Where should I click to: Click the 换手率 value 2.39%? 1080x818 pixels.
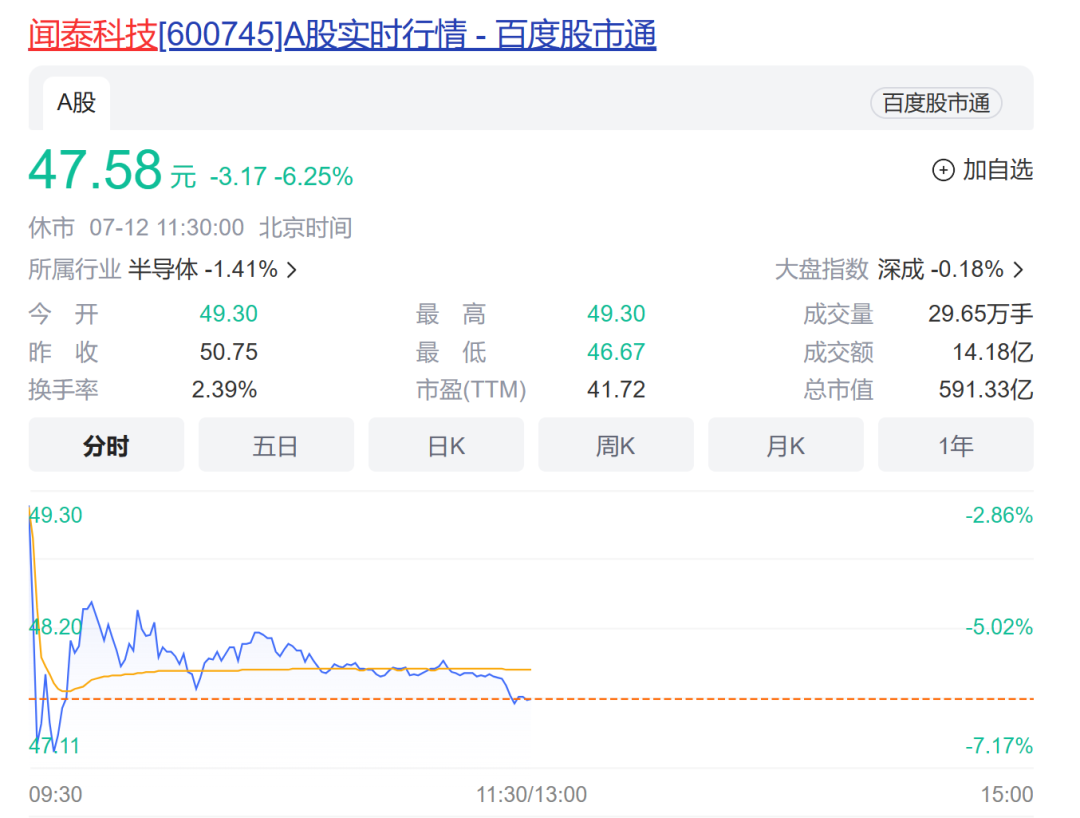point(225,390)
